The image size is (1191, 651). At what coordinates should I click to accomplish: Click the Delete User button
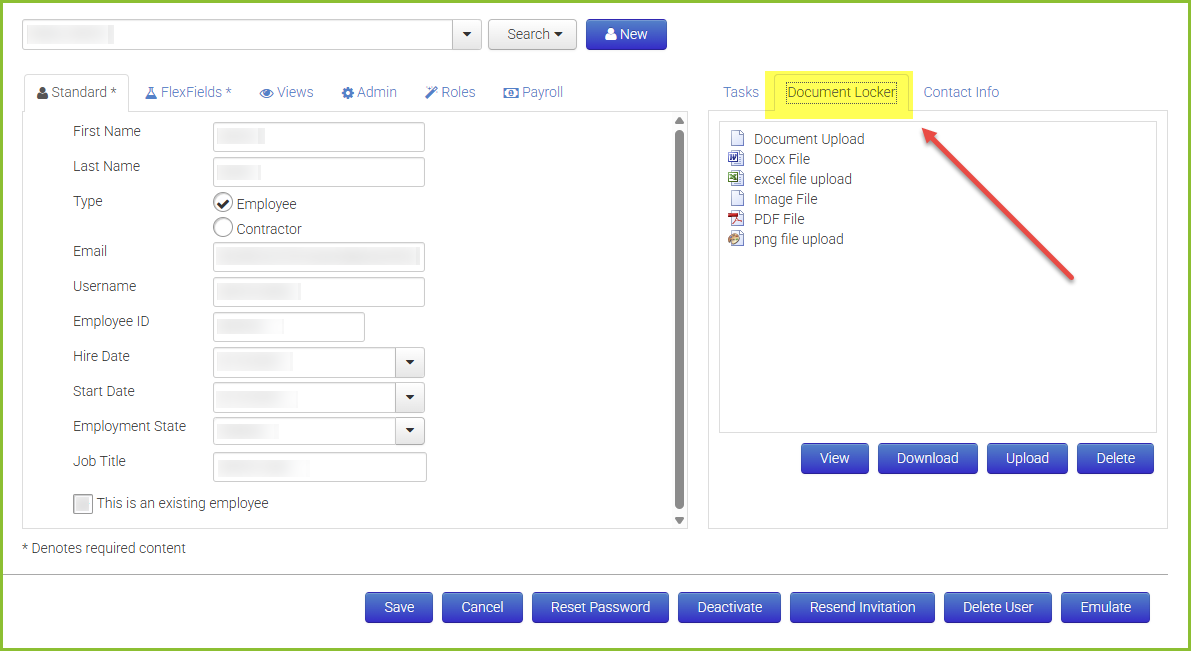[997, 607]
